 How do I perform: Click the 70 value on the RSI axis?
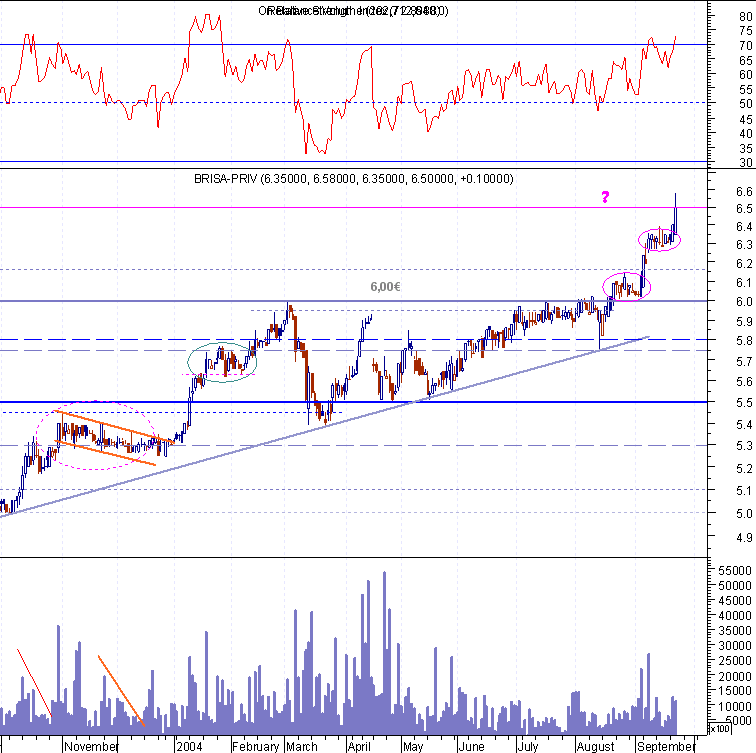click(745, 45)
